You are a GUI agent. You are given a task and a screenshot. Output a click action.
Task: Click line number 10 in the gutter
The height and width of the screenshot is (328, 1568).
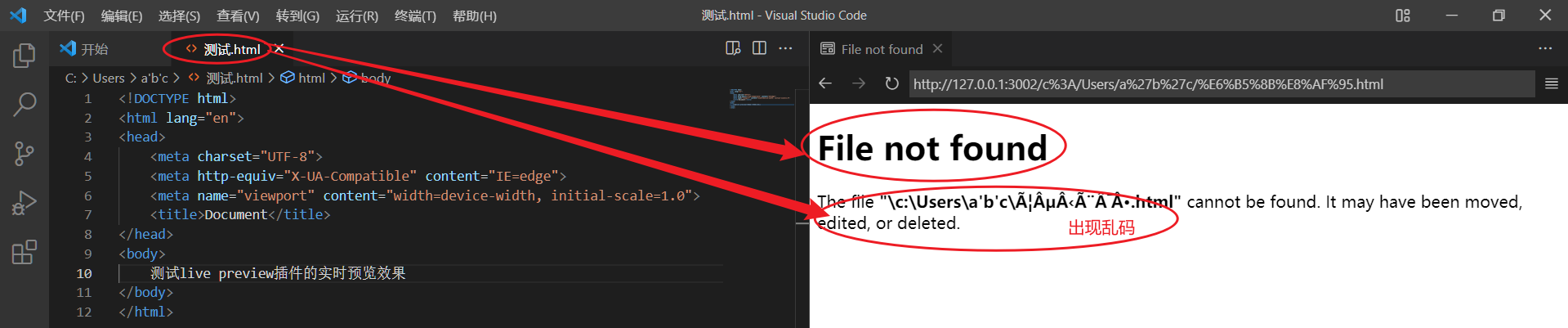83,273
